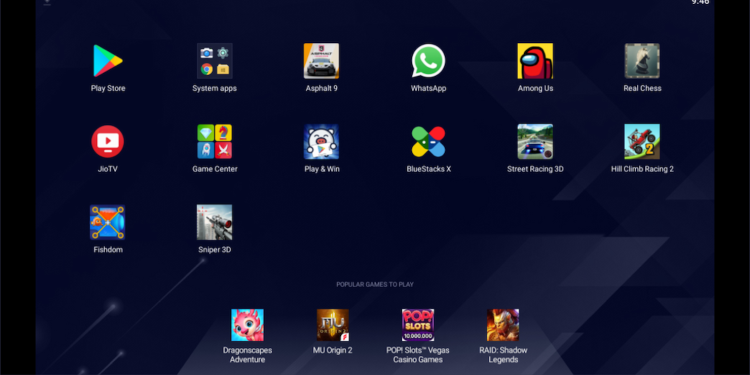Launch Among Us
This screenshot has width=750, height=375.
point(535,61)
